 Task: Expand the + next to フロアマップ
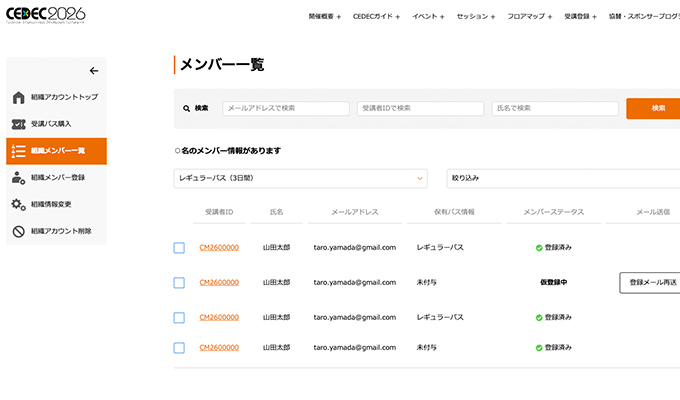point(549,17)
